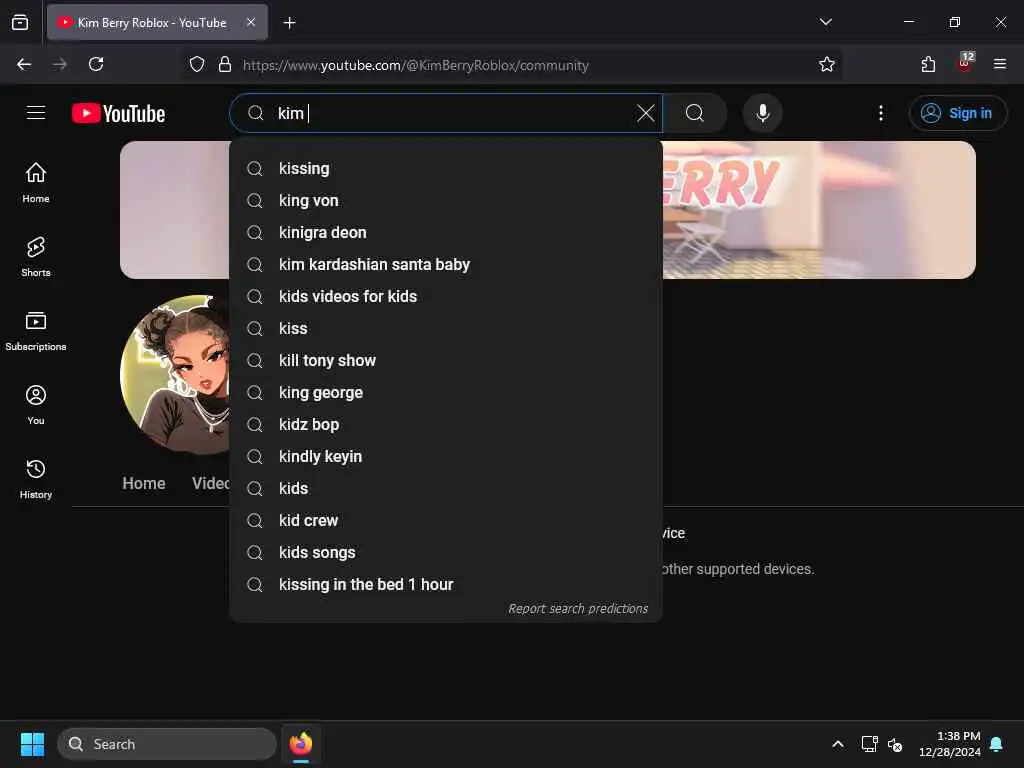Image resolution: width=1024 pixels, height=768 pixels.
Task: Open YouTube settings three-dot menu
Action: point(880,113)
